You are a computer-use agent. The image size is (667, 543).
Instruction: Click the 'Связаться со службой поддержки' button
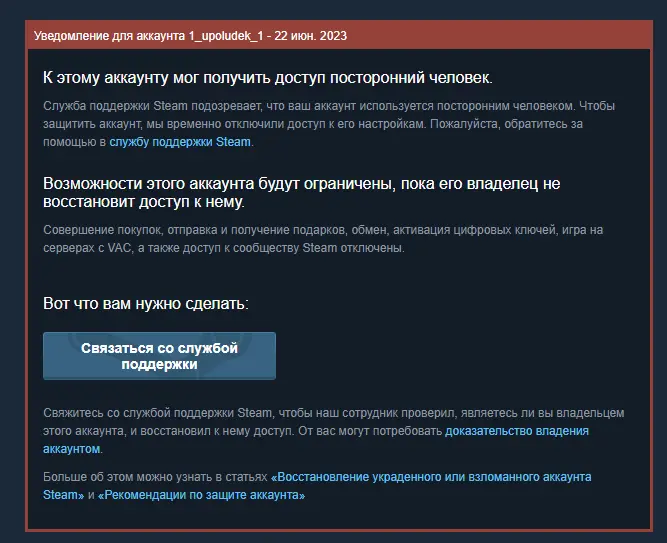tap(159, 356)
